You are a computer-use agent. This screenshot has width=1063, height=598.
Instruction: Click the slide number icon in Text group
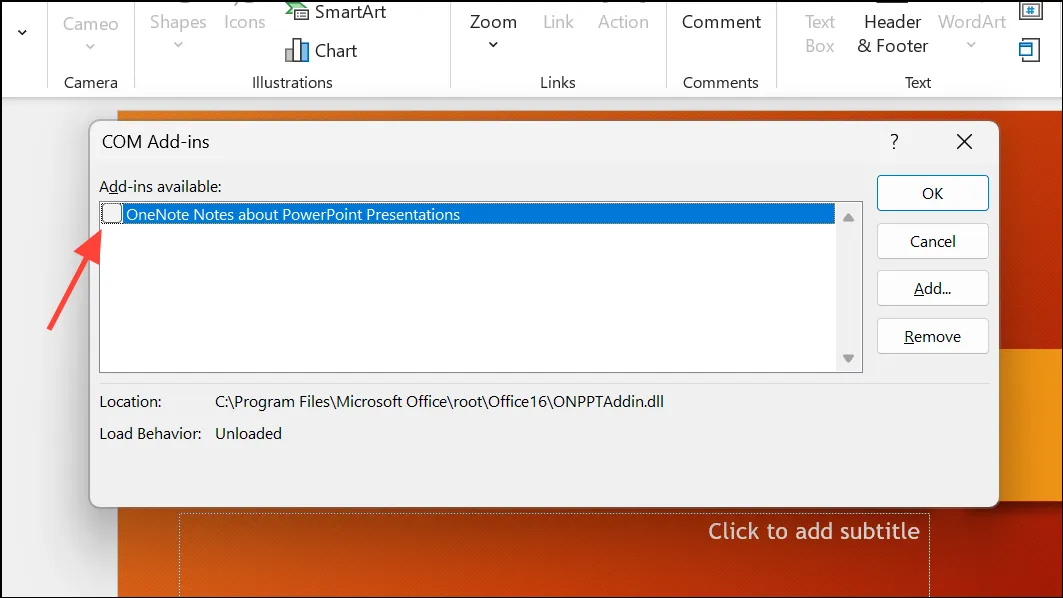click(1030, 11)
